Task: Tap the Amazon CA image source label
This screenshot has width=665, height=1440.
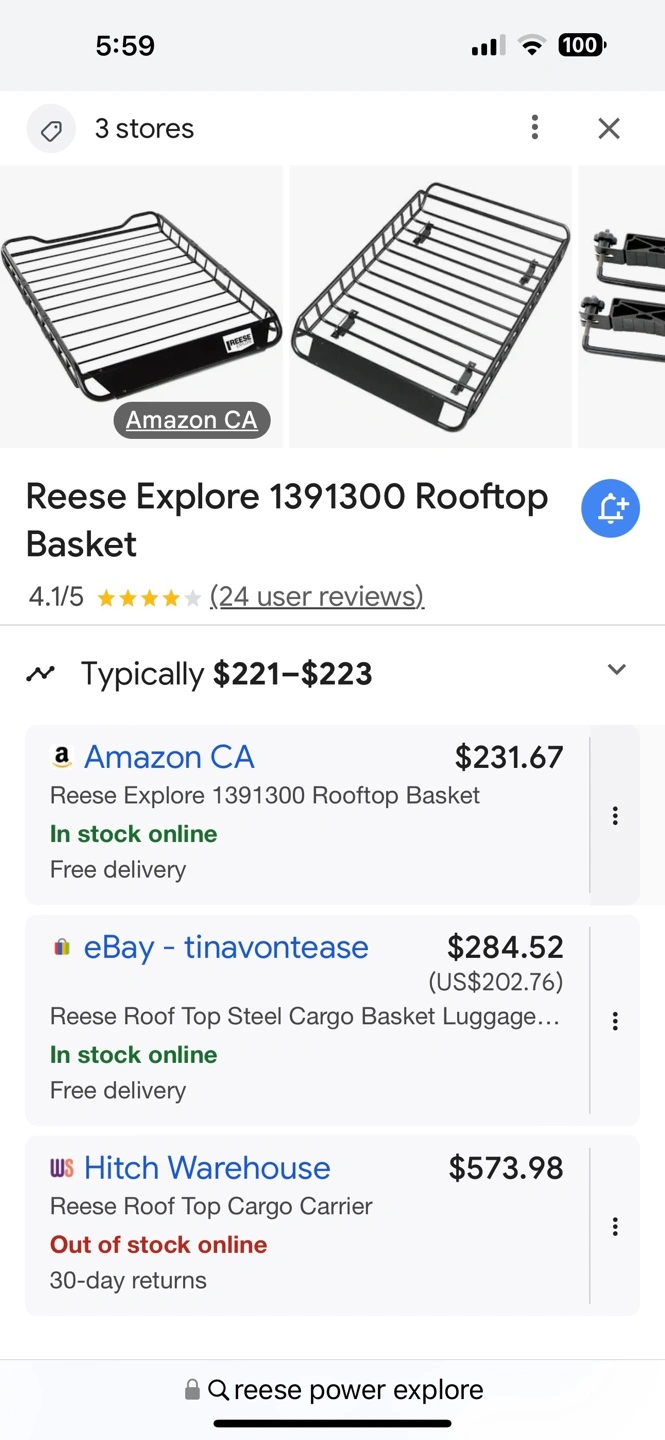Action: pos(192,420)
